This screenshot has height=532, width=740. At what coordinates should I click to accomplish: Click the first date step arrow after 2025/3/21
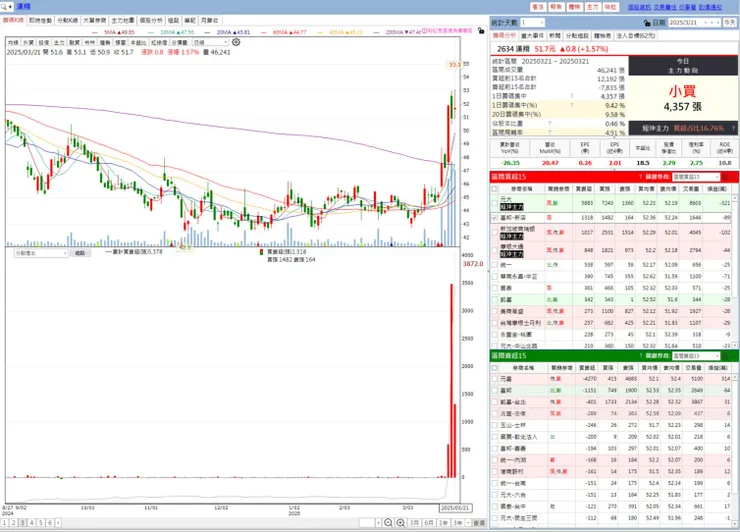[706, 23]
